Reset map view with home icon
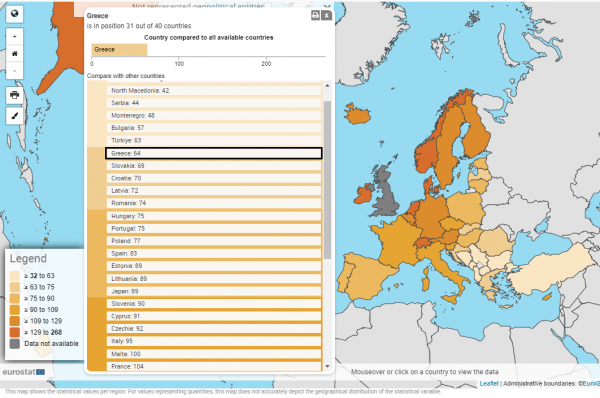 [x=15, y=54]
